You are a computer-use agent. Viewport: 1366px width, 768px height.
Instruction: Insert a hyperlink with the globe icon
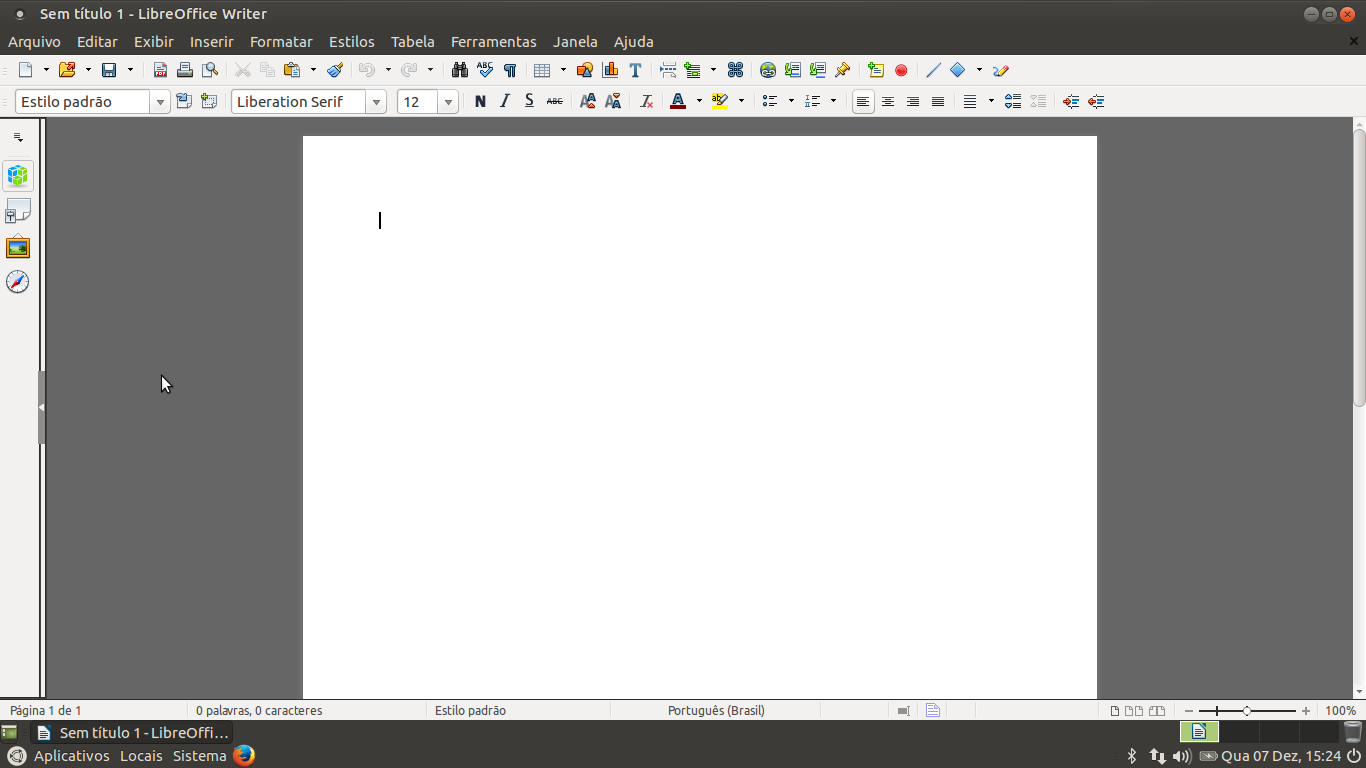[768, 70]
